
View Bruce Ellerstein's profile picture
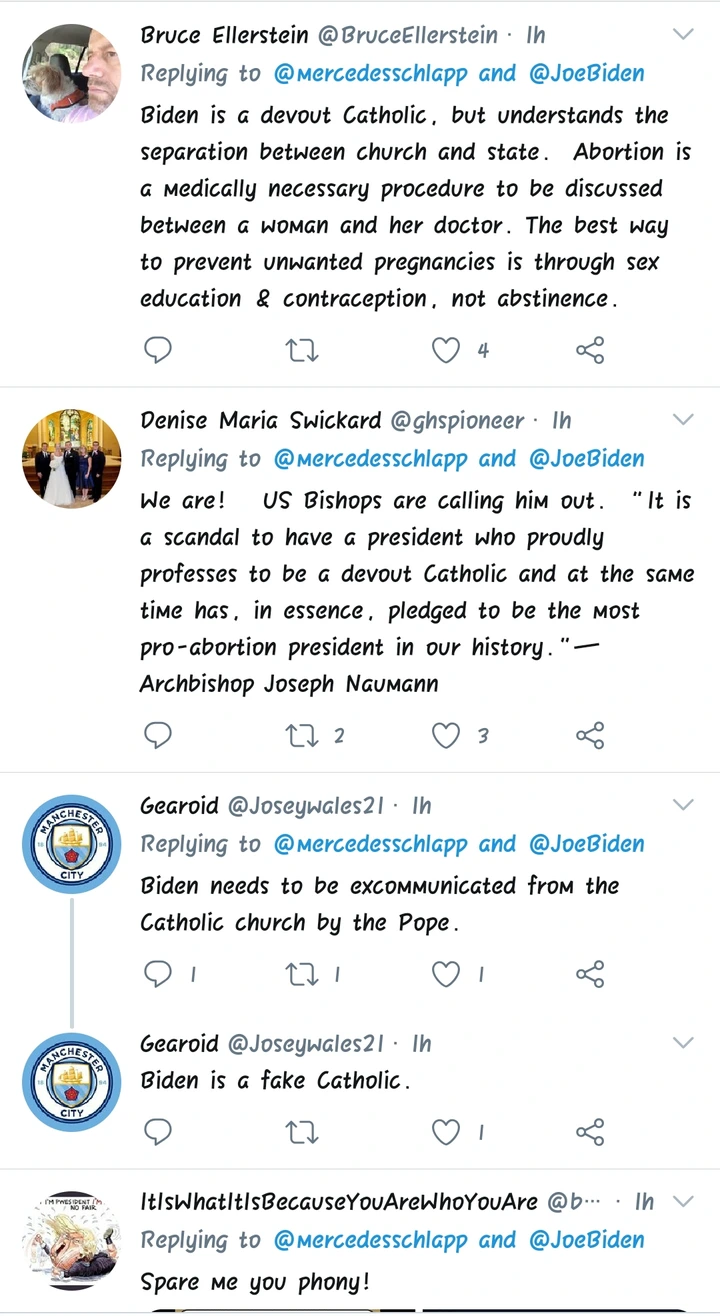pyautogui.click(x=71, y=71)
